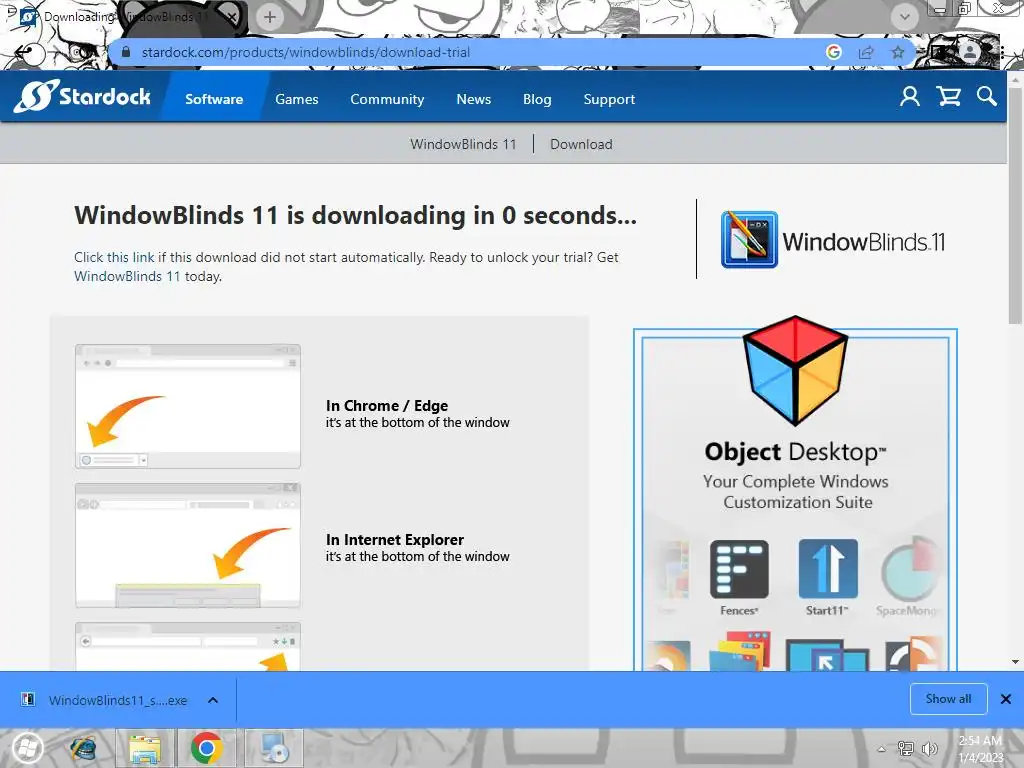Click the Stardock logo
1024x768 pixels.
pyautogui.click(x=82, y=97)
